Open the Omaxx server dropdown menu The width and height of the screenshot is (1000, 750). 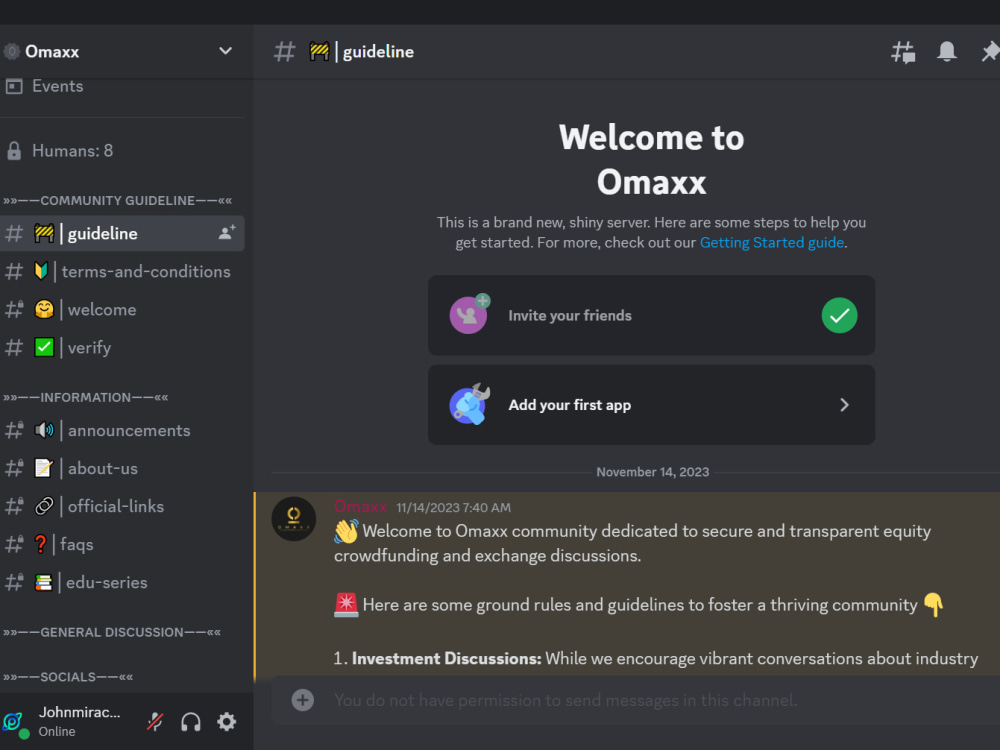(x=225, y=51)
